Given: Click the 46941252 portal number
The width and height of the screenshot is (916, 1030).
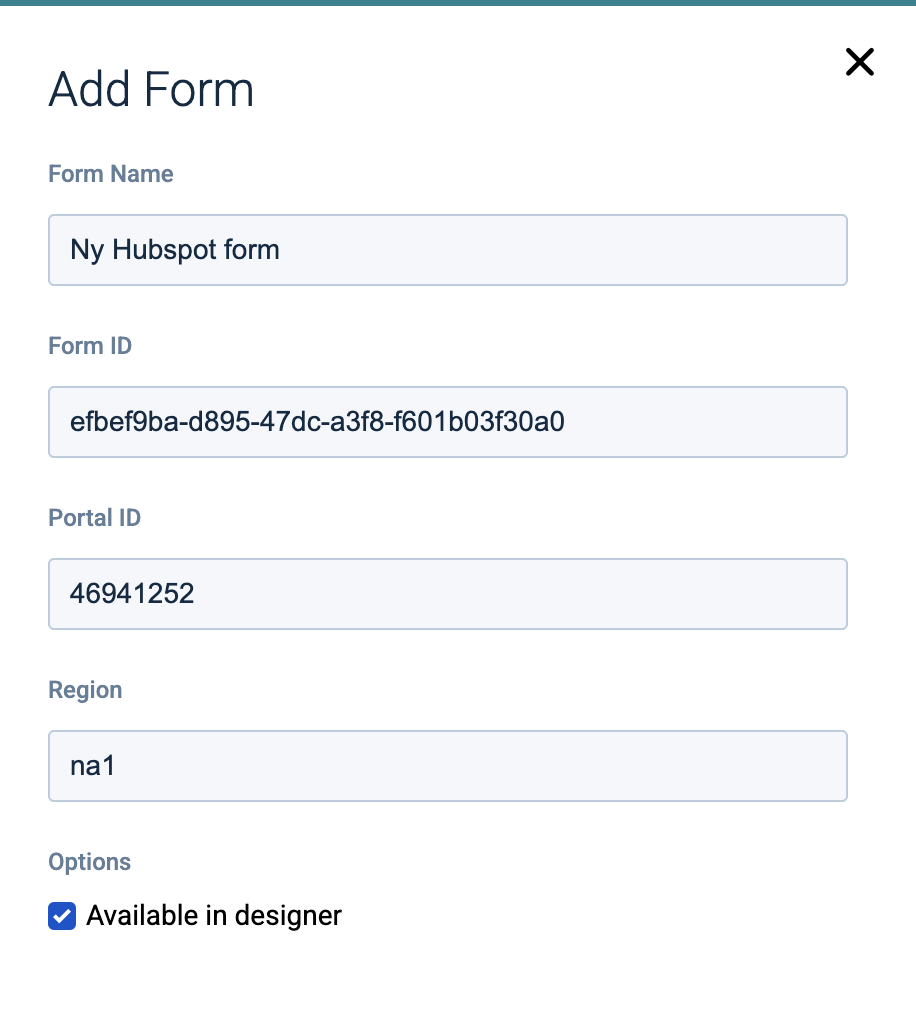Looking at the screenshot, I should 132,594.
